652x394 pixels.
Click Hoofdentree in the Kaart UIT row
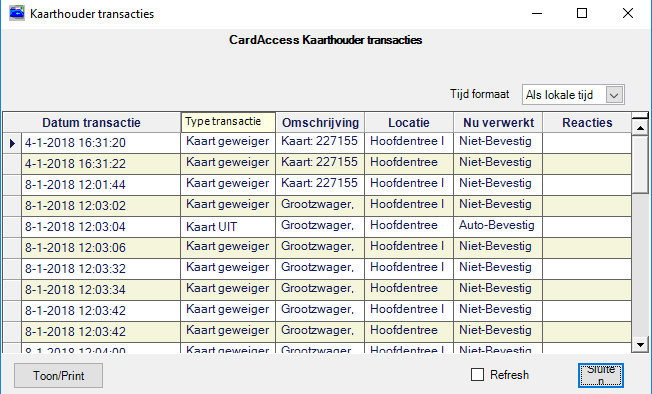(x=409, y=227)
